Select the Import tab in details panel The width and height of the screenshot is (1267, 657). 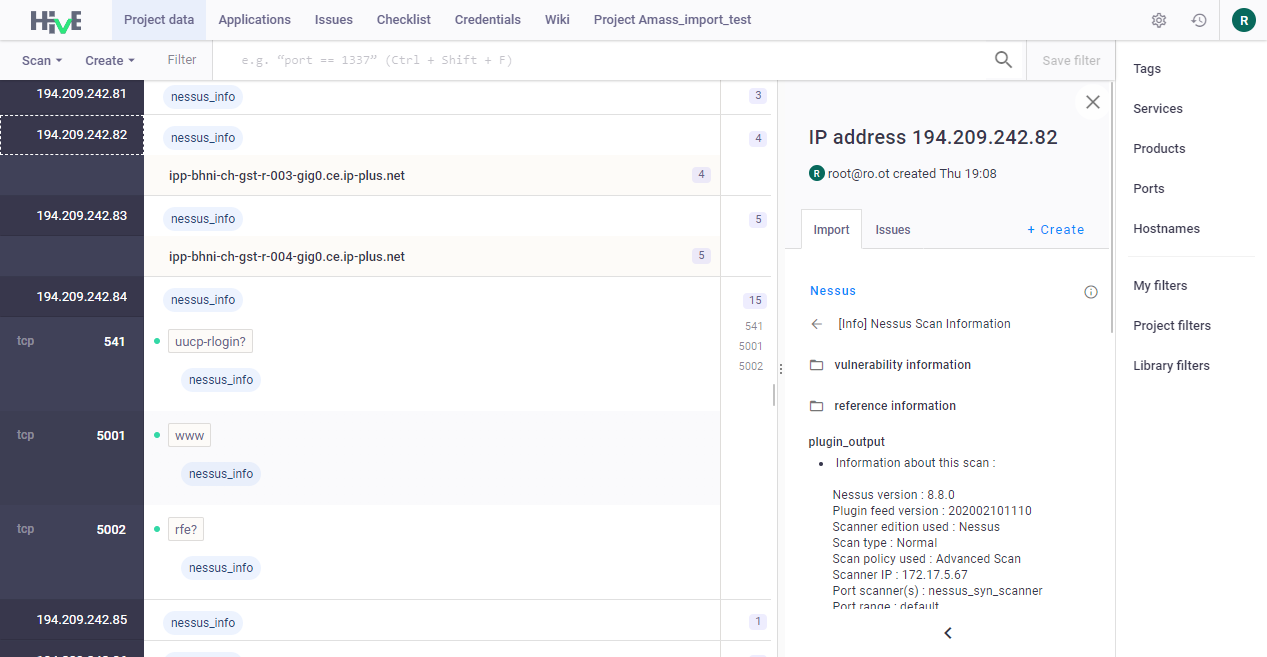click(x=832, y=229)
